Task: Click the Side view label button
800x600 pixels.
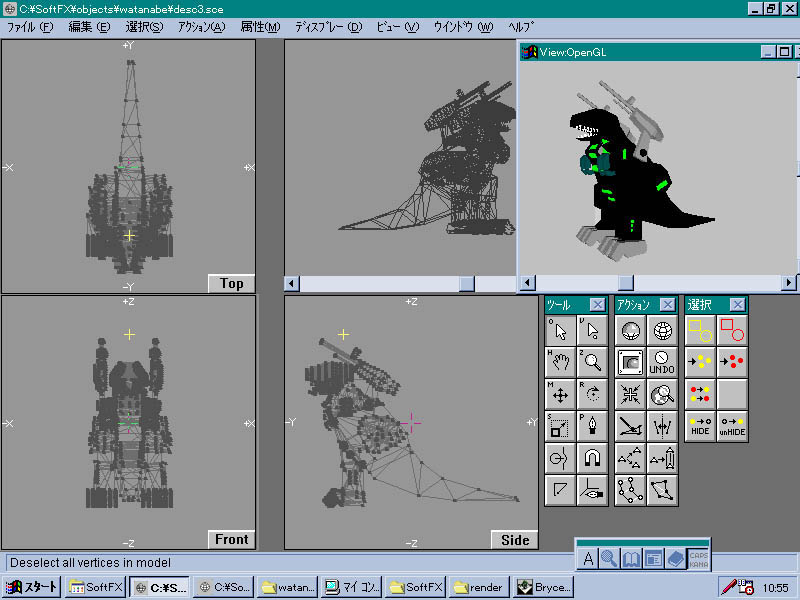Action: (514, 540)
